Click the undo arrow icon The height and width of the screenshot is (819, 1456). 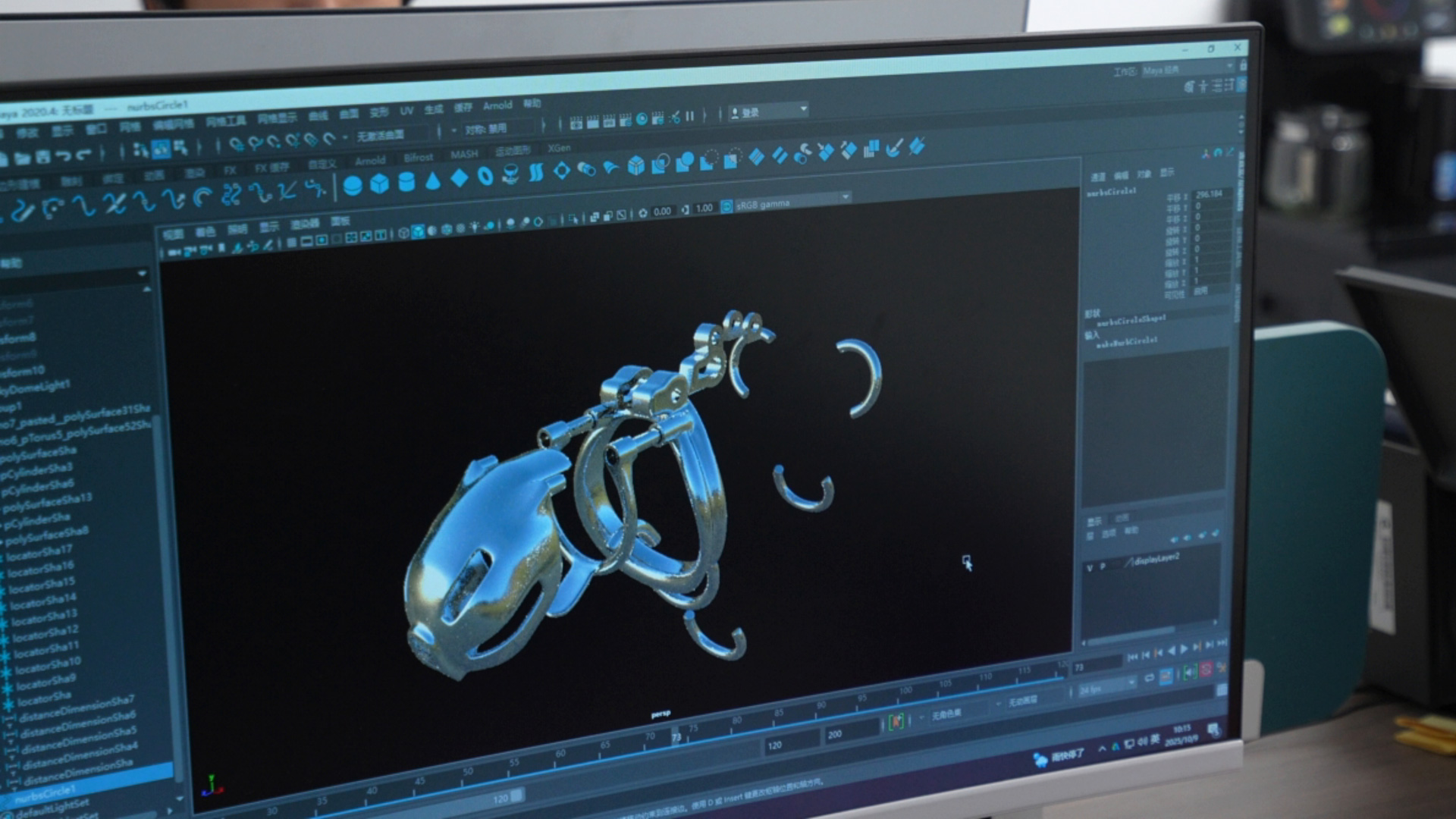coord(64,157)
